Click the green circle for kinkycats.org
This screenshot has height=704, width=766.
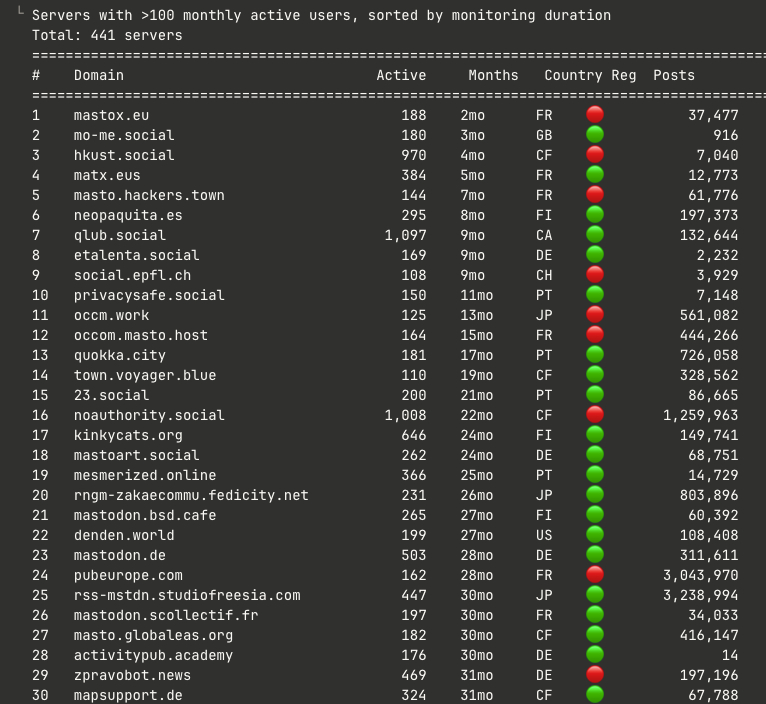(595, 435)
